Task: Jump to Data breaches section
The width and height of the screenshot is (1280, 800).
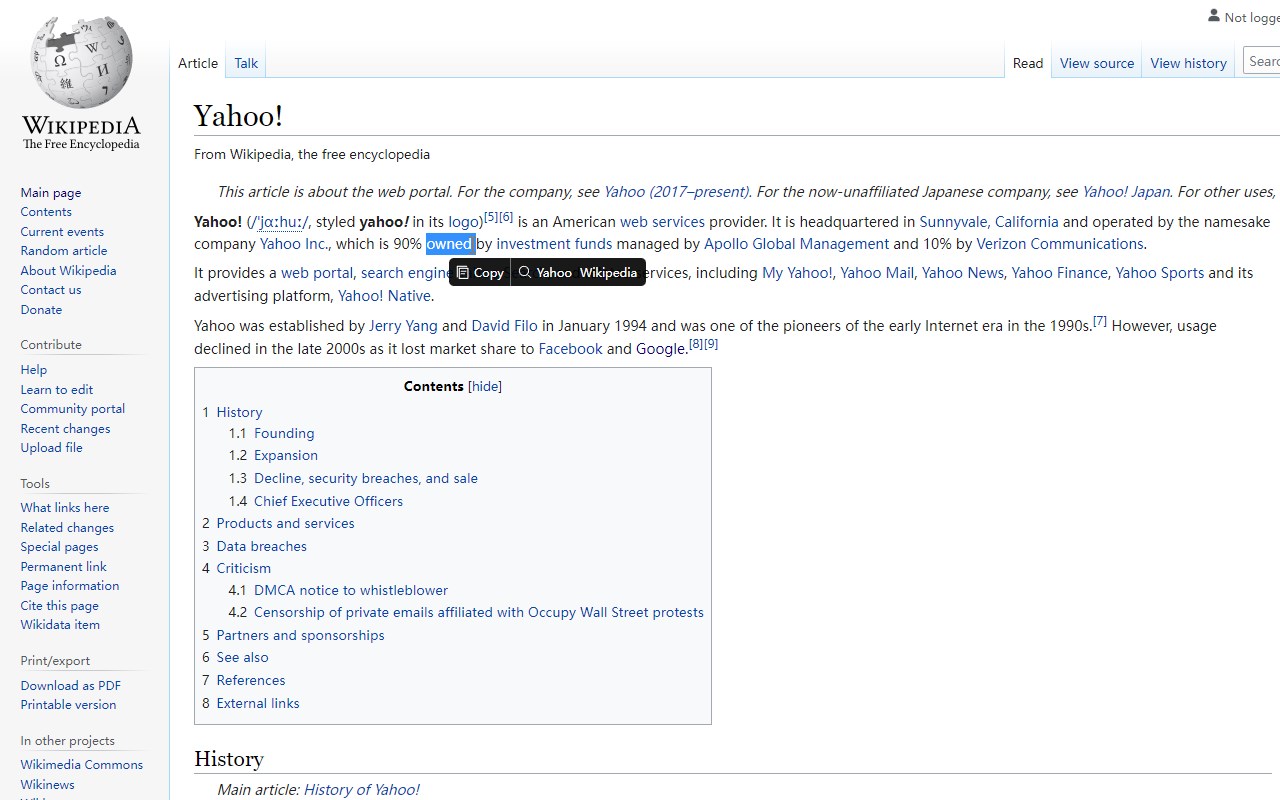Action: point(261,546)
